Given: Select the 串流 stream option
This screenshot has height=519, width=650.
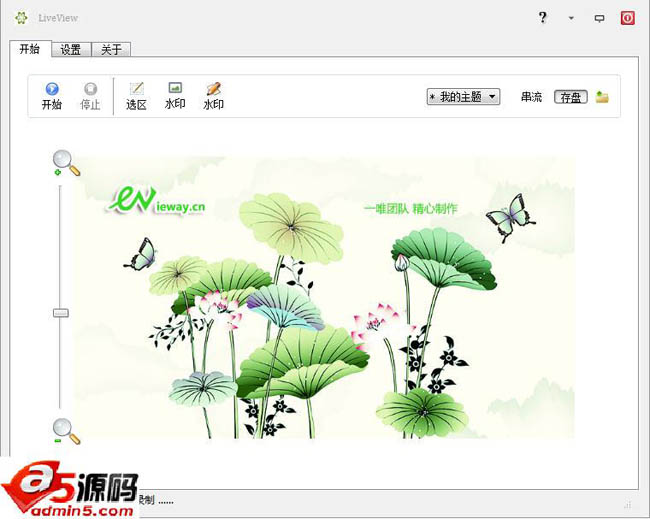Looking at the screenshot, I should pos(531,97).
